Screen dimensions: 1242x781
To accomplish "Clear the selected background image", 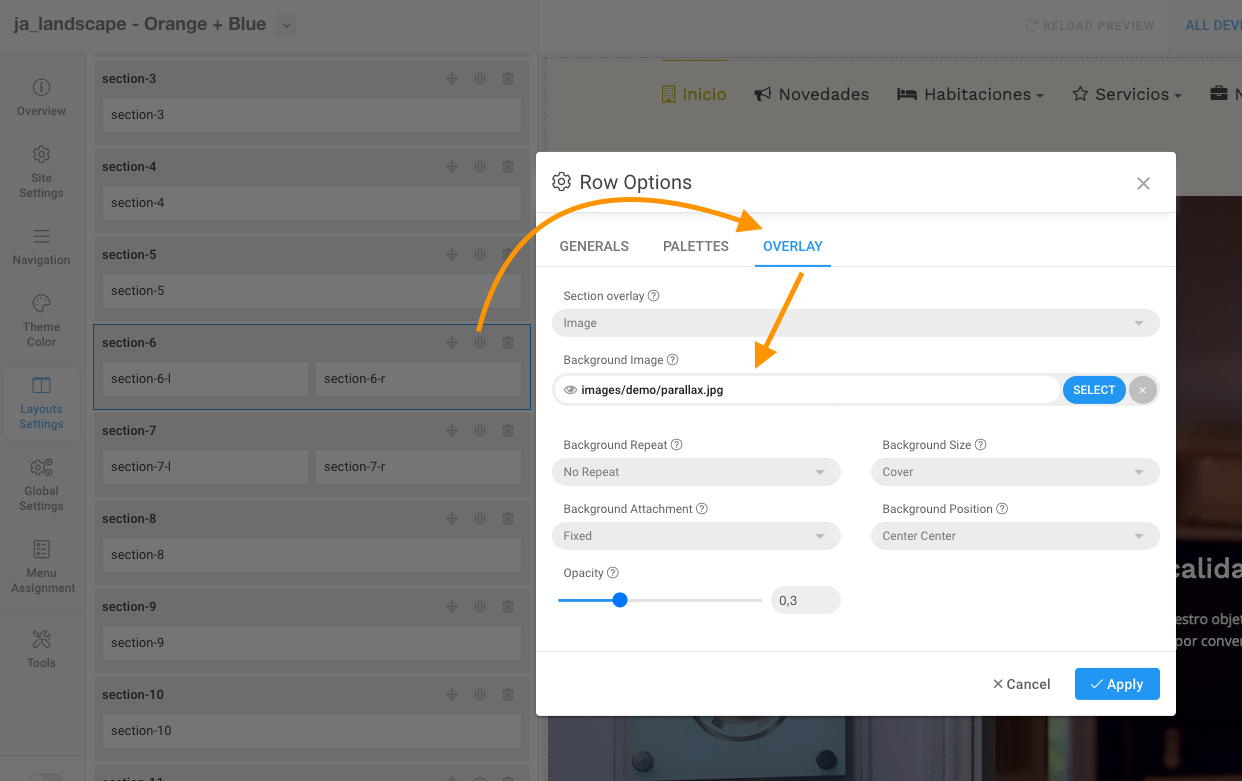I will click(1142, 390).
